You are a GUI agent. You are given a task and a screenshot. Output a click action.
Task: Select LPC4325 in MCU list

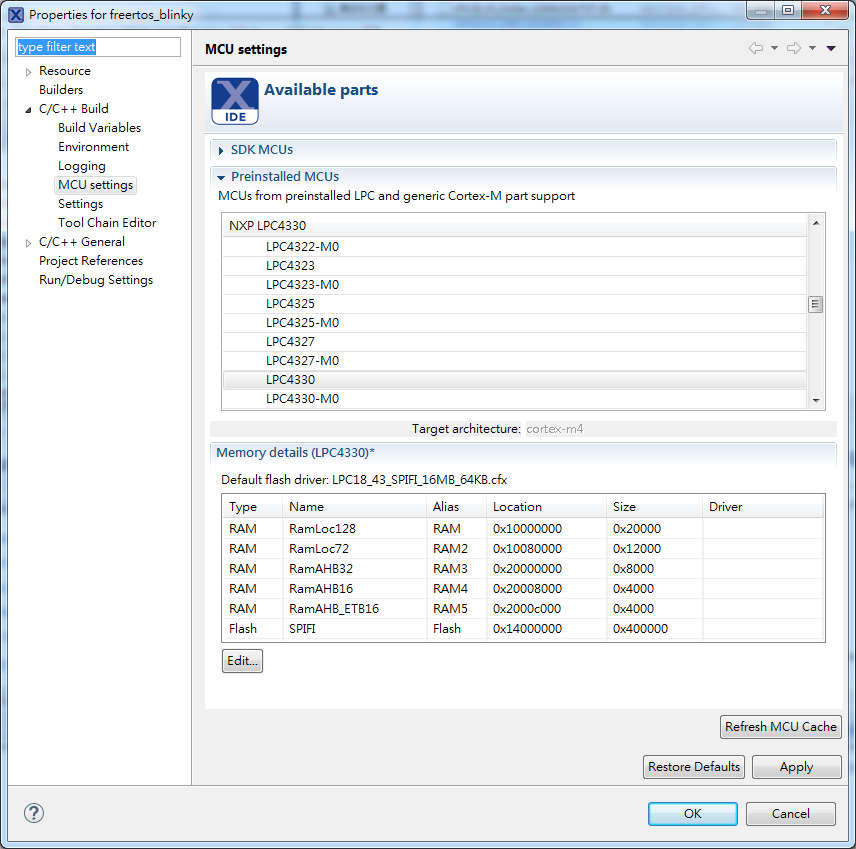point(514,304)
